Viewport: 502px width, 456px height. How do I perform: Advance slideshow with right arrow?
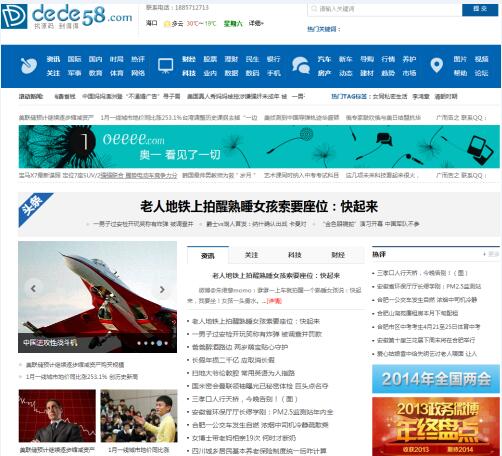click(x=162, y=289)
